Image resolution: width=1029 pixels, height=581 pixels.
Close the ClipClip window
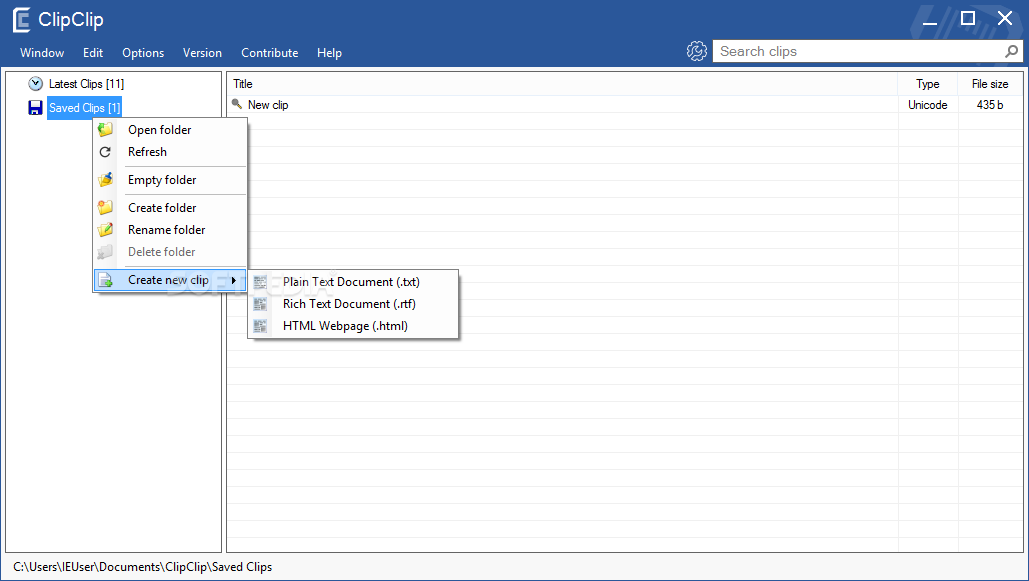[1005, 18]
